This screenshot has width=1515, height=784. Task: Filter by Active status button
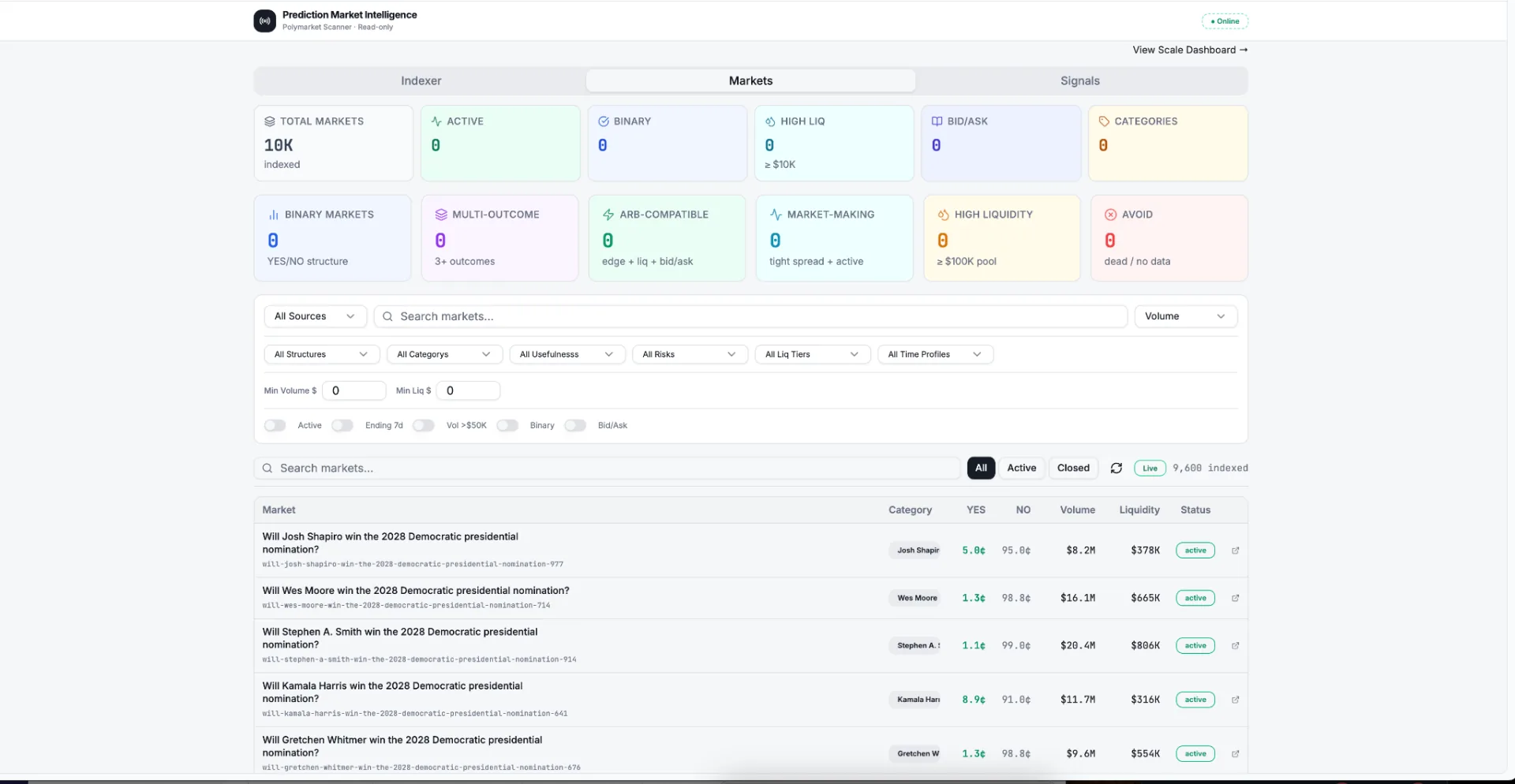pyautogui.click(x=1022, y=468)
